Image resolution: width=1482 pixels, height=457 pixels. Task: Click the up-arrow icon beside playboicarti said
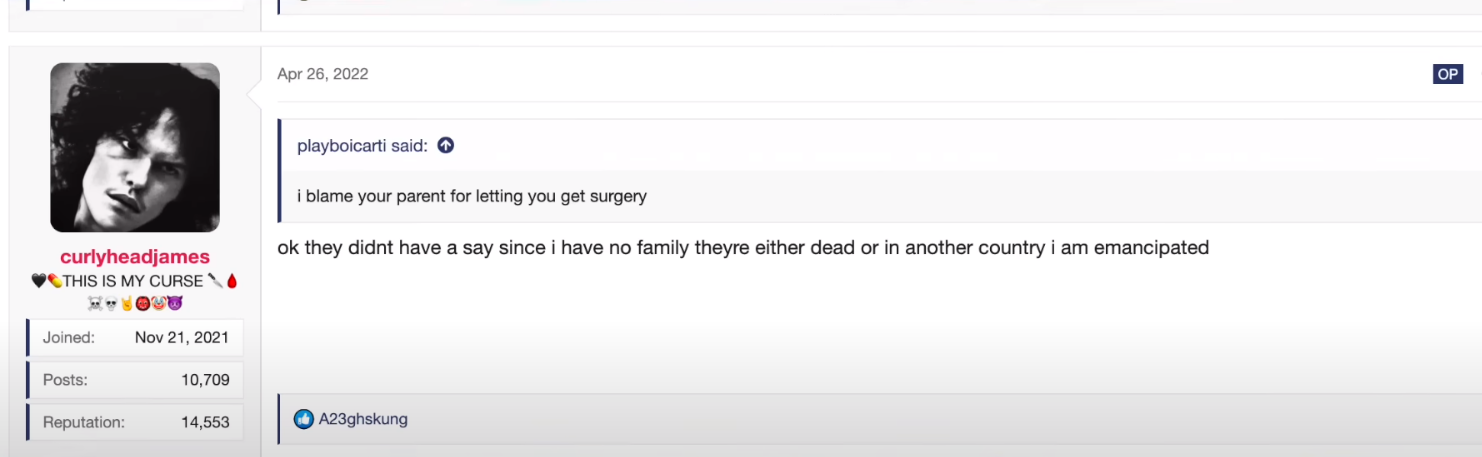coord(446,145)
